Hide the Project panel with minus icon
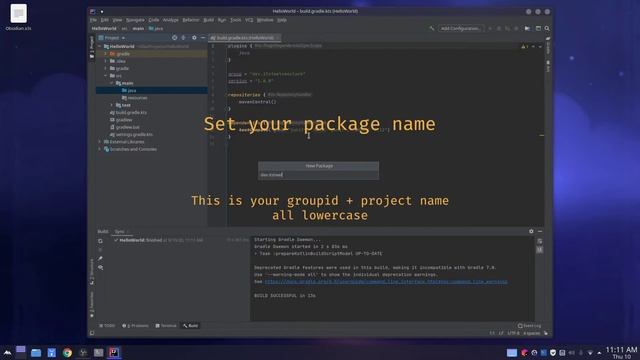The height and width of the screenshot is (360, 640). pos(203,38)
